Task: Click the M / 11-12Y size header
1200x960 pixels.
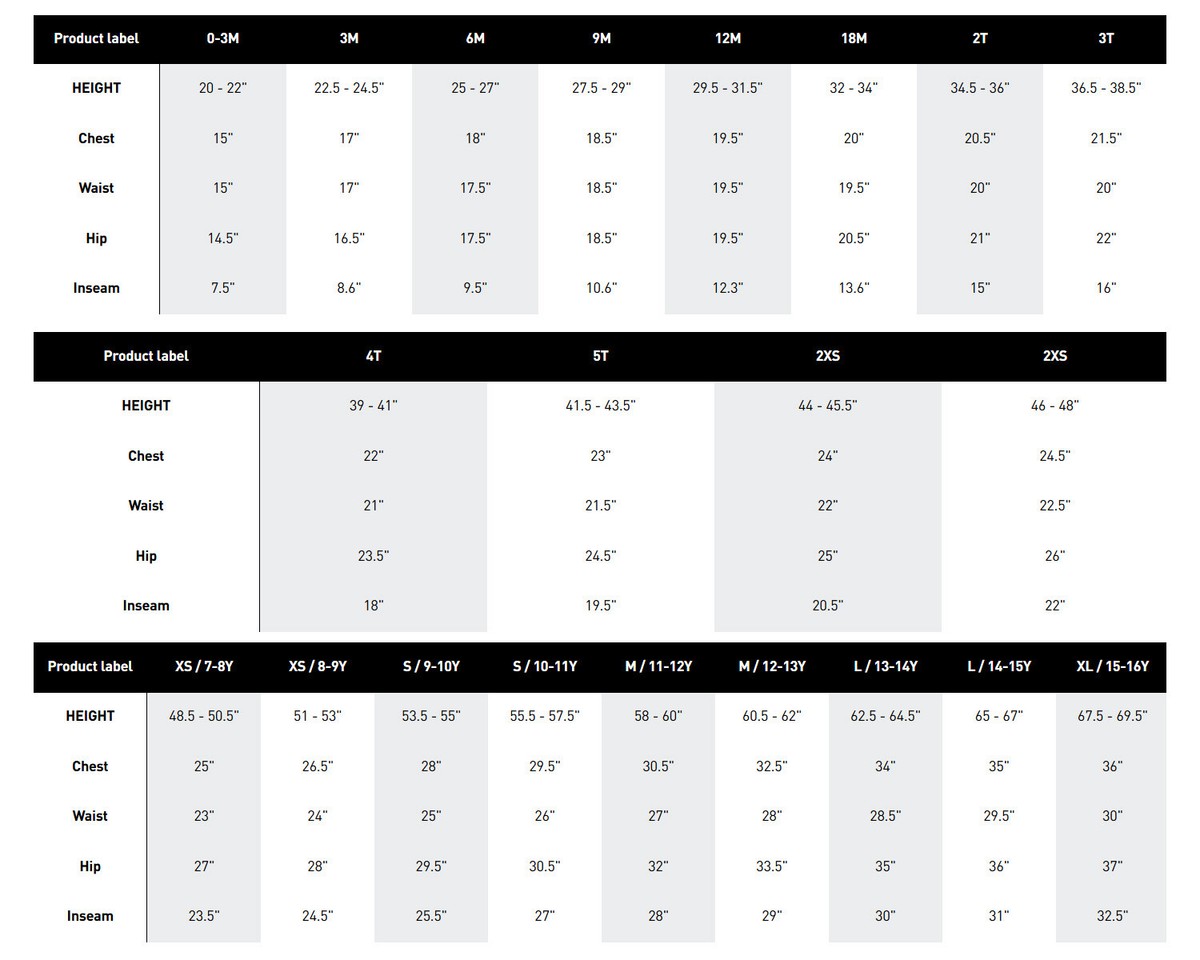Action: 658,667
